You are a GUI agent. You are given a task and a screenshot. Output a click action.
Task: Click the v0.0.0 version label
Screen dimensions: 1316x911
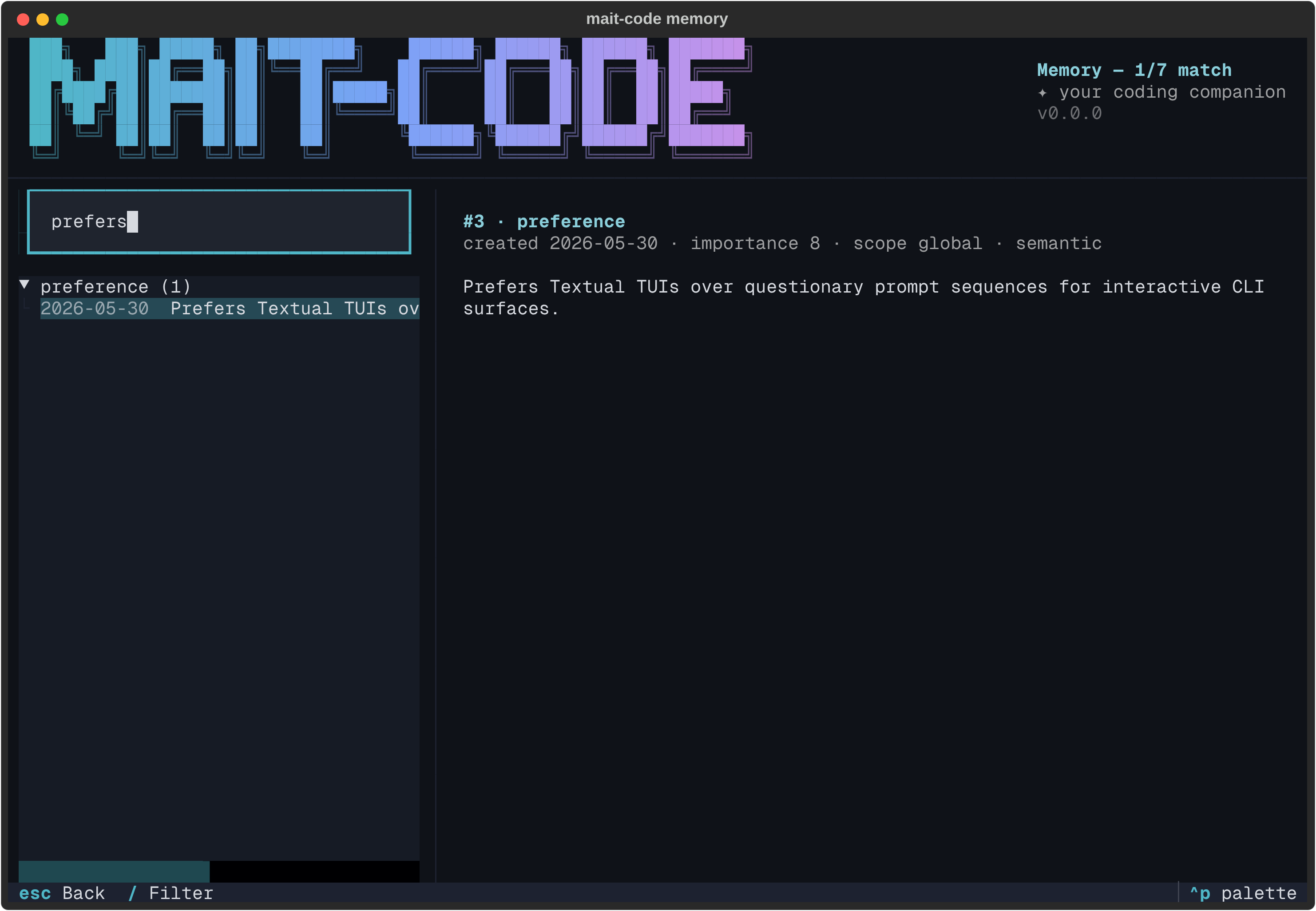click(1070, 113)
